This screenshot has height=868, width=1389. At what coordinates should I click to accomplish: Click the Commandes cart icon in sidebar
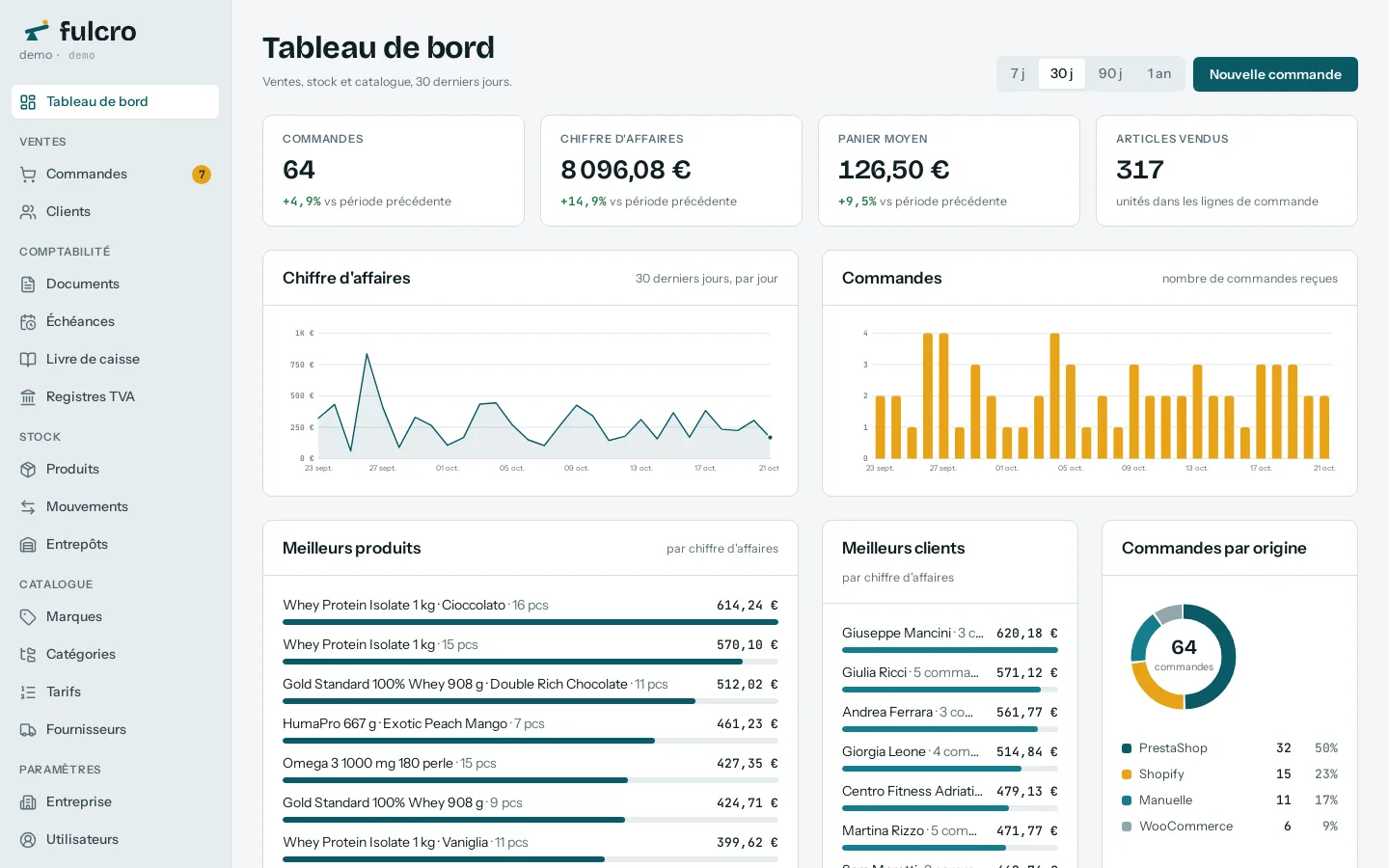point(28,175)
